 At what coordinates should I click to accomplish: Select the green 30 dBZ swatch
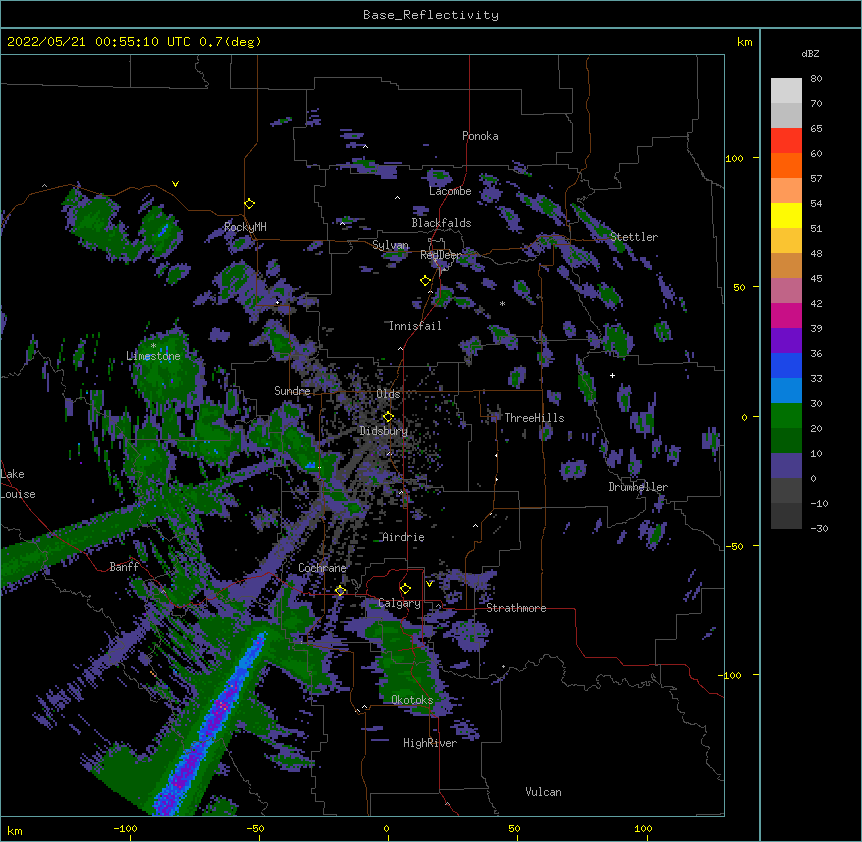(x=786, y=416)
